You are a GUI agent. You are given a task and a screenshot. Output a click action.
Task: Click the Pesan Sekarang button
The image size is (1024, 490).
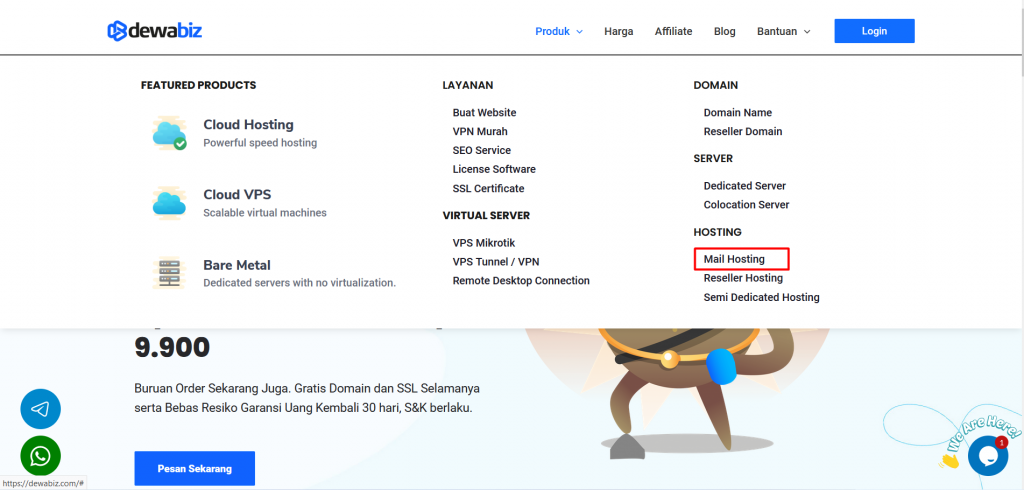click(194, 468)
